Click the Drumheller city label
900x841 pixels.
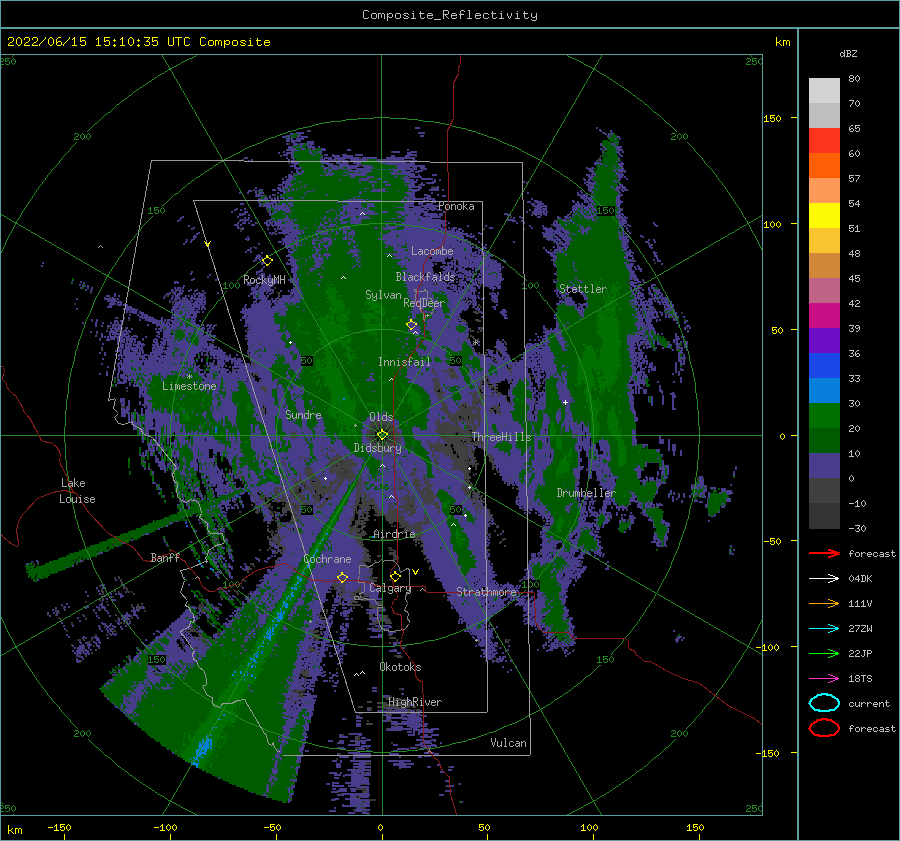586,493
